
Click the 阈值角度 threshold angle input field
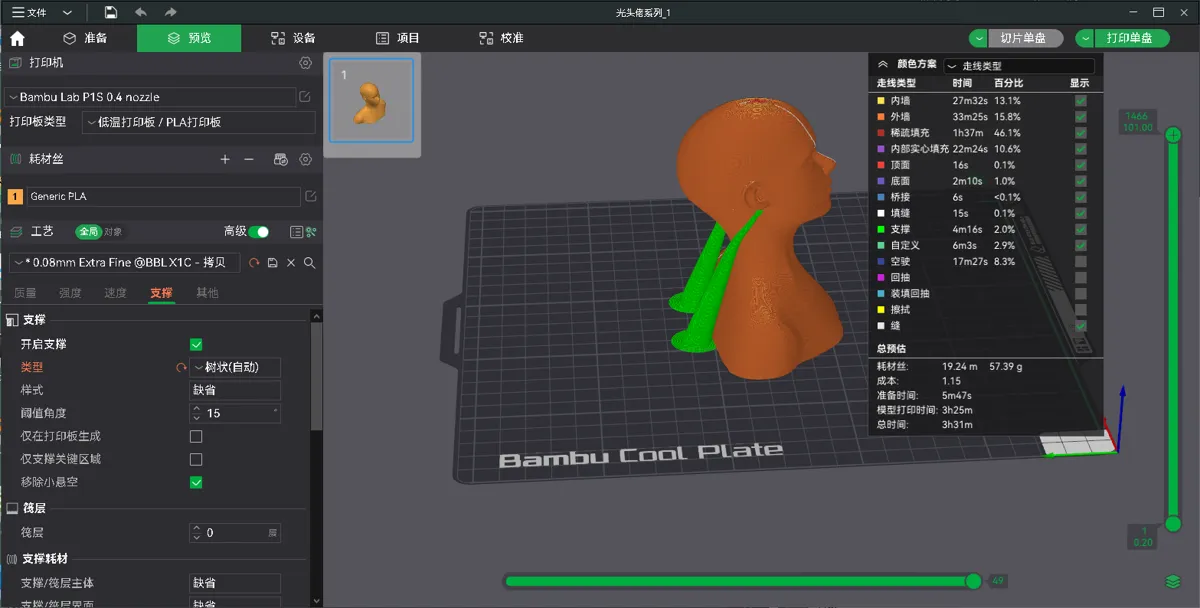coord(235,413)
